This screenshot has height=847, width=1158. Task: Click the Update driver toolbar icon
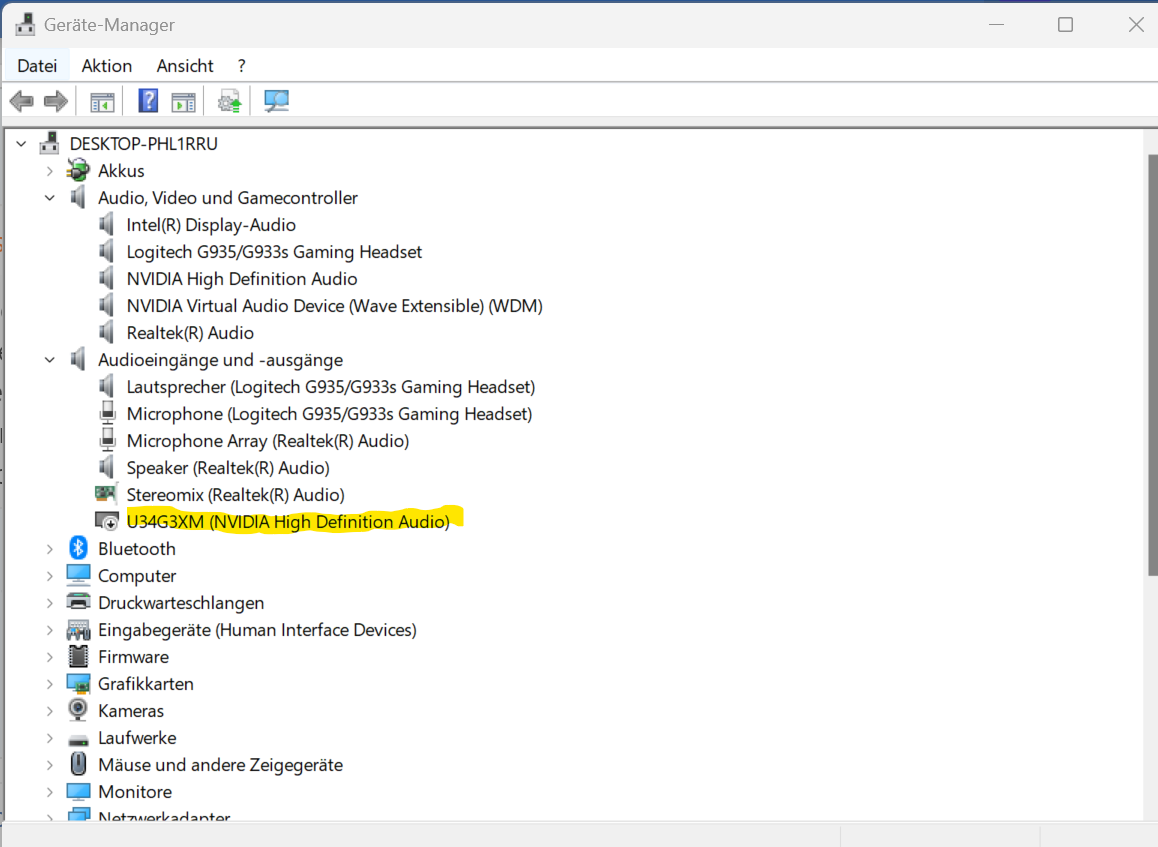(230, 101)
